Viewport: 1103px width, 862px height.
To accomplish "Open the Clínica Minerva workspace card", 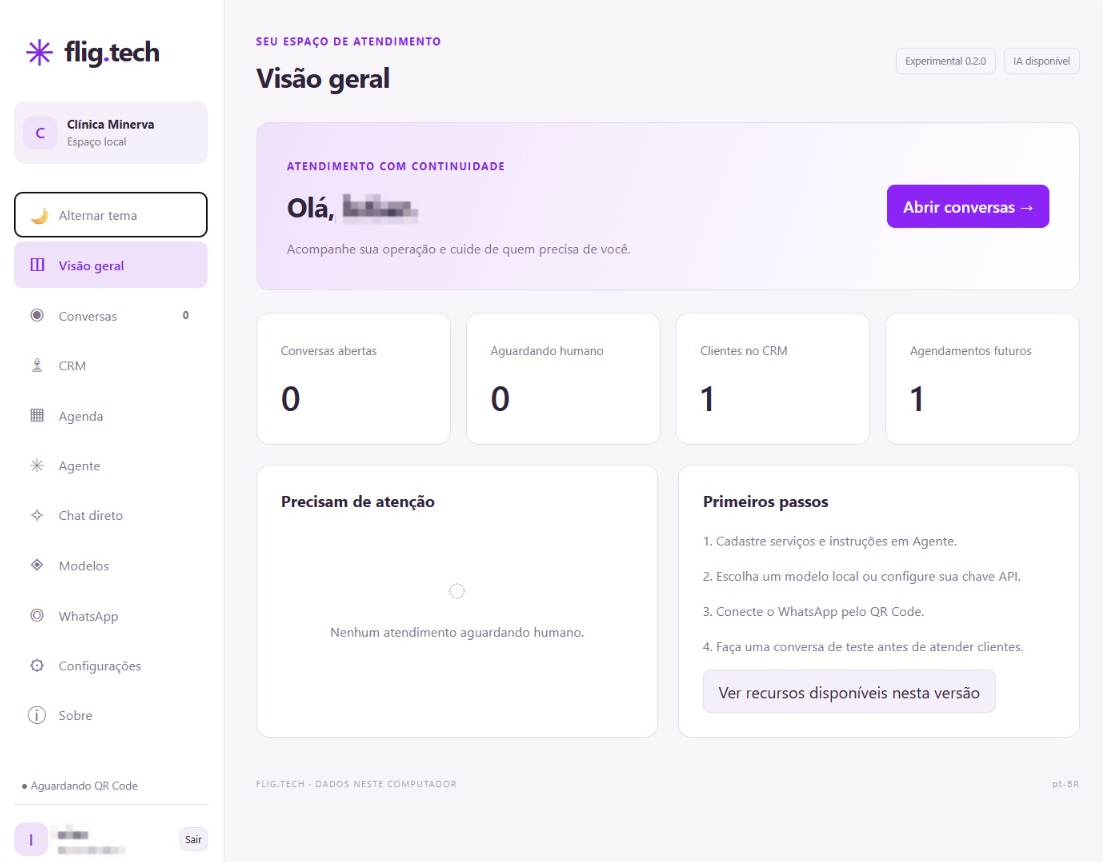I will pos(110,133).
